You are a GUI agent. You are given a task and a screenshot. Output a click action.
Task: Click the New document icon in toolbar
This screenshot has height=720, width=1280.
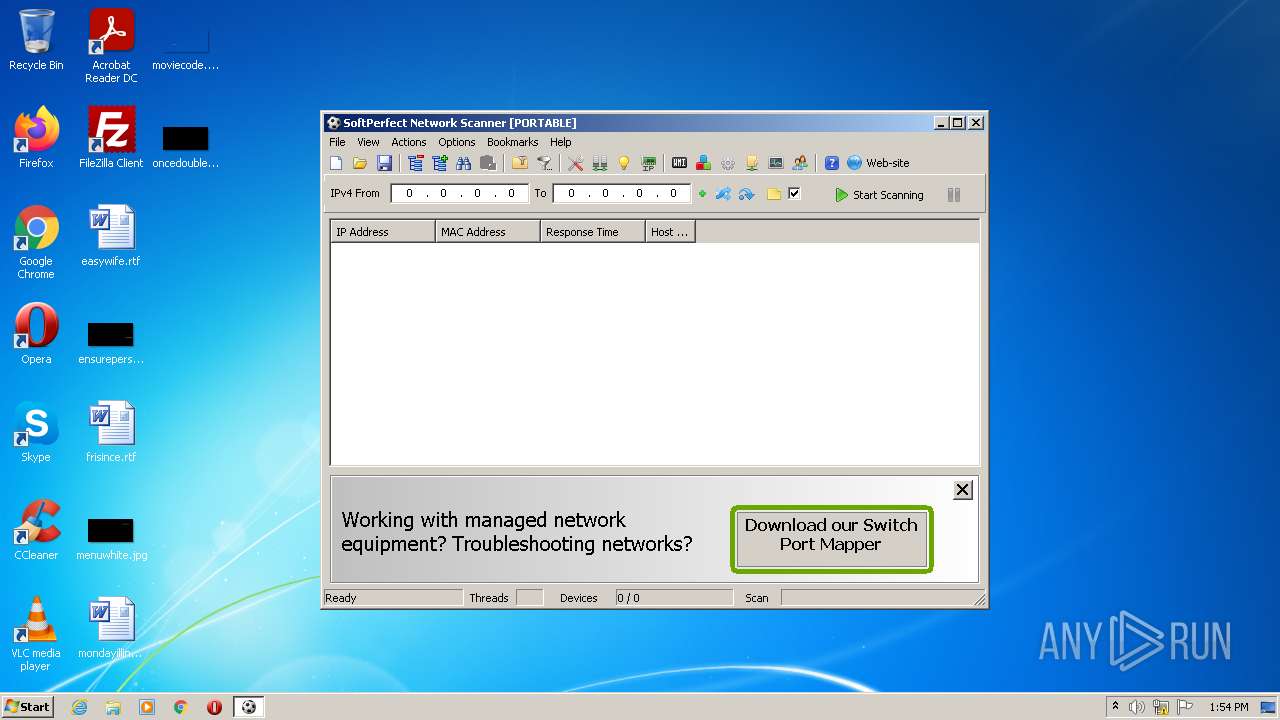click(336, 163)
